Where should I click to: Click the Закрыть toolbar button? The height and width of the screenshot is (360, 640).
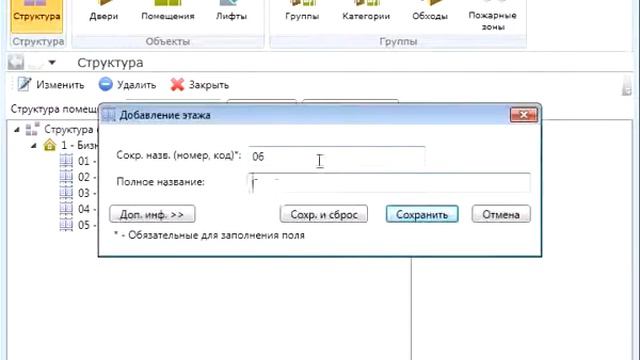pyautogui.click(x=200, y=84)
